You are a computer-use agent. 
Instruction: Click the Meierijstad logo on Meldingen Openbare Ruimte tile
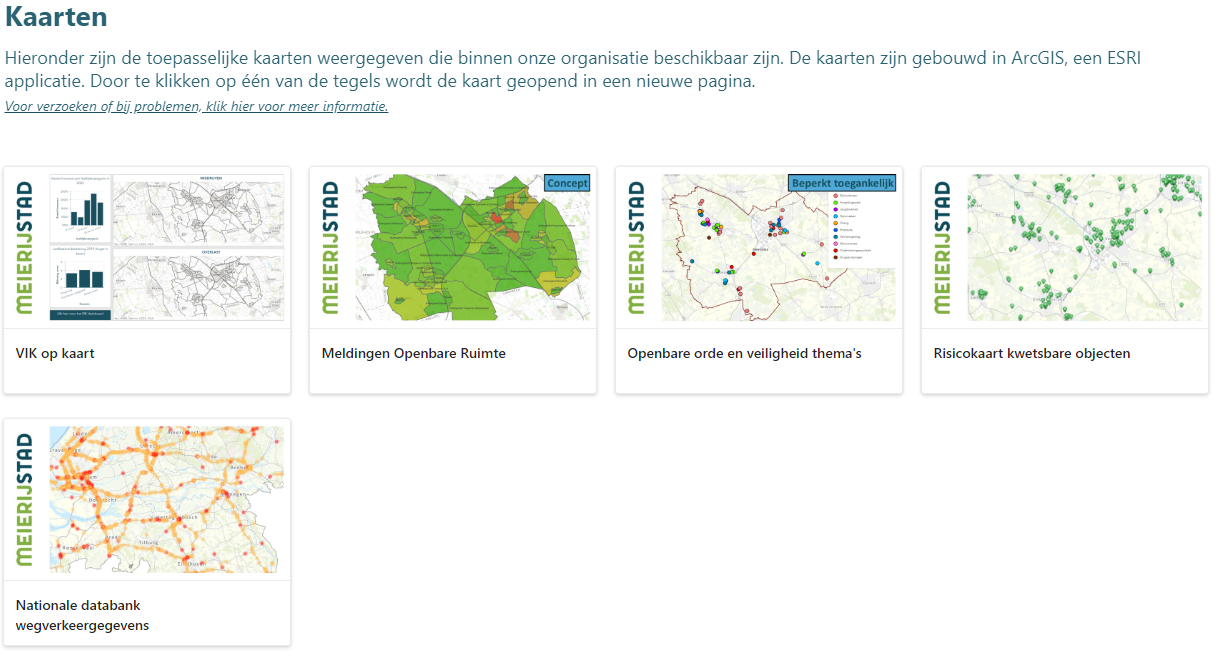click(331, 248)
